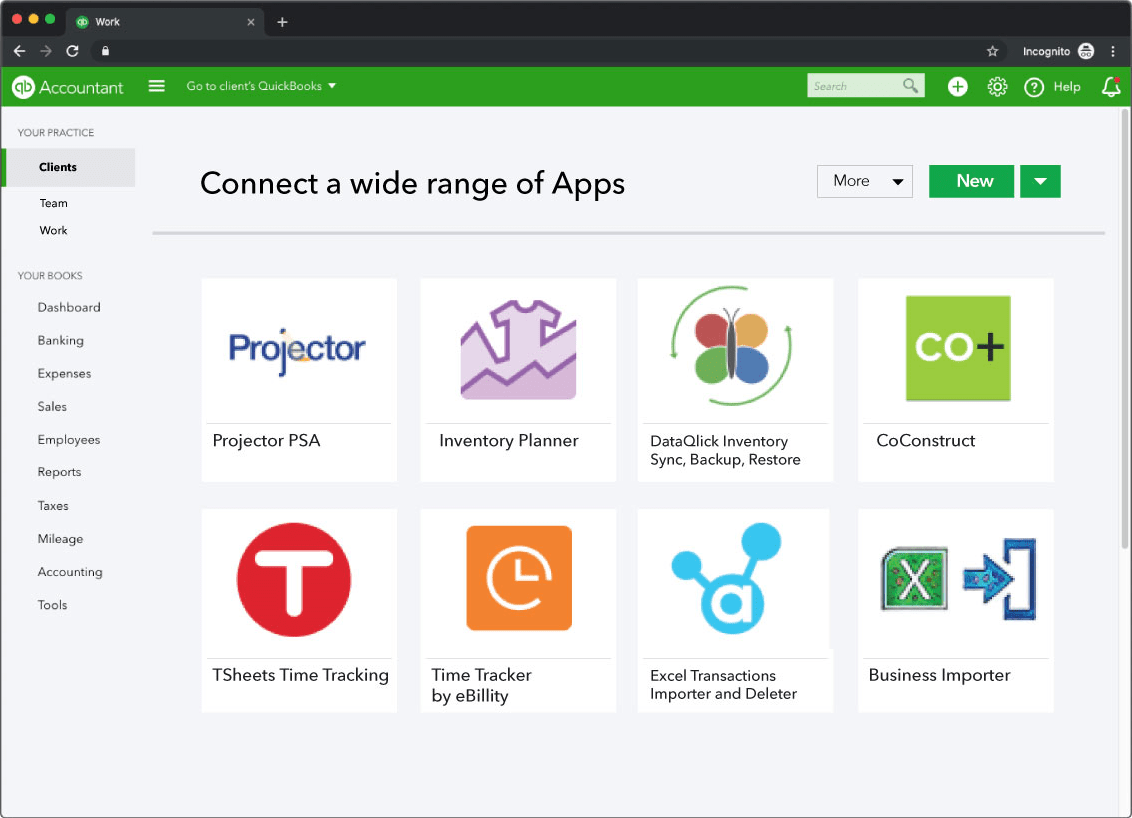Open the Employees section
Viewport: 1132px width, 818px height.
(x=69, y=440)
